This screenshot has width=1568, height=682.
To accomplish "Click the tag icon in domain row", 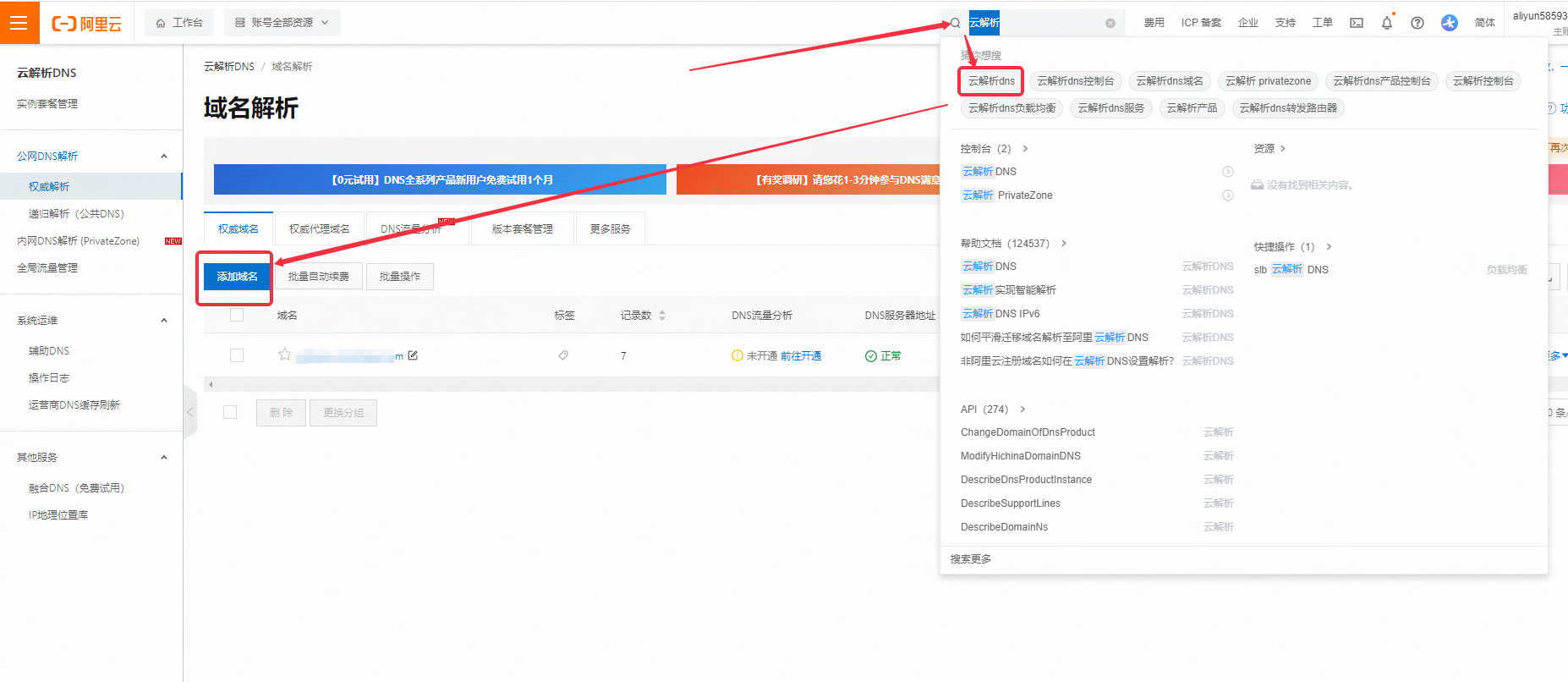I will point(563,355).
